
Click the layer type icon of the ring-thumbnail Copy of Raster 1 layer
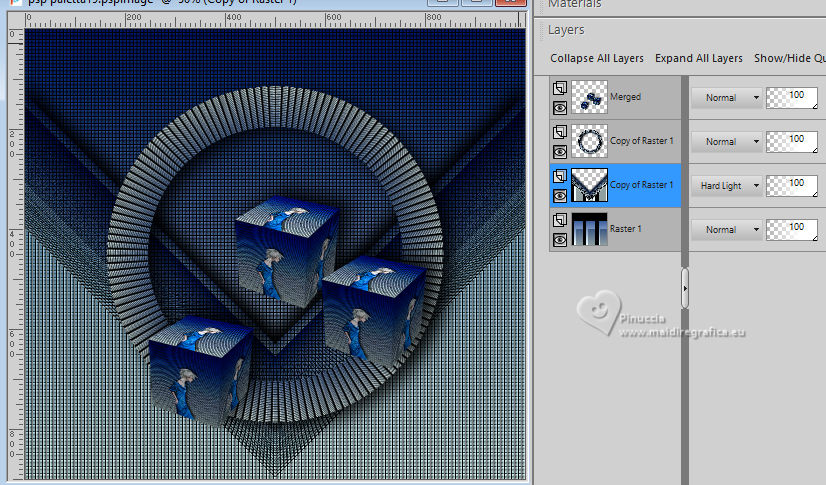[x=559, y=132]
